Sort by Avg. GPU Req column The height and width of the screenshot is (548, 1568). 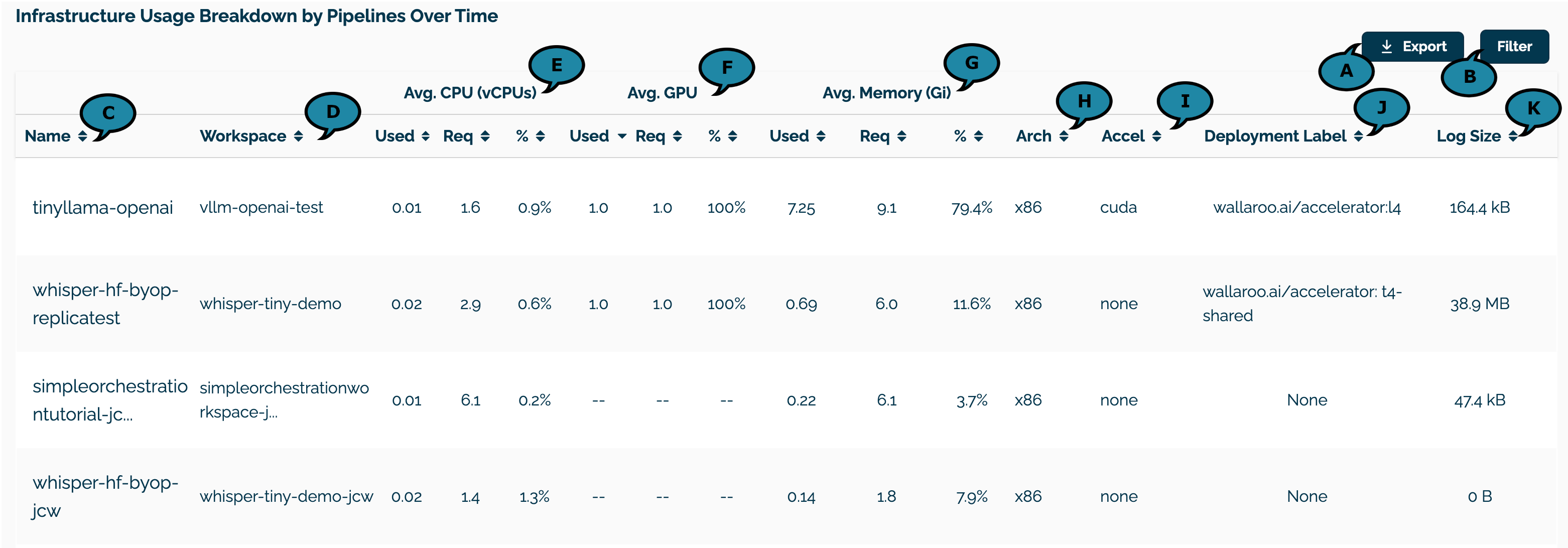(678, 136)
